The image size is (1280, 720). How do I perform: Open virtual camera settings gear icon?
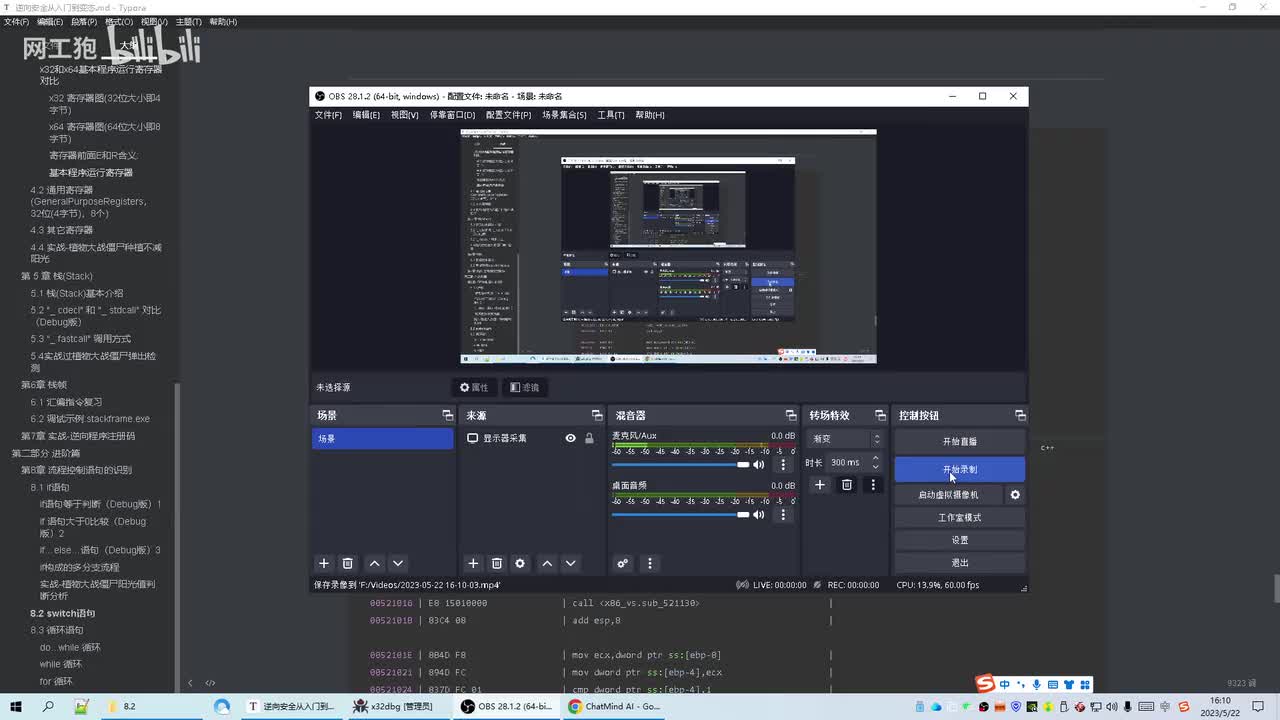[1015, 495]
